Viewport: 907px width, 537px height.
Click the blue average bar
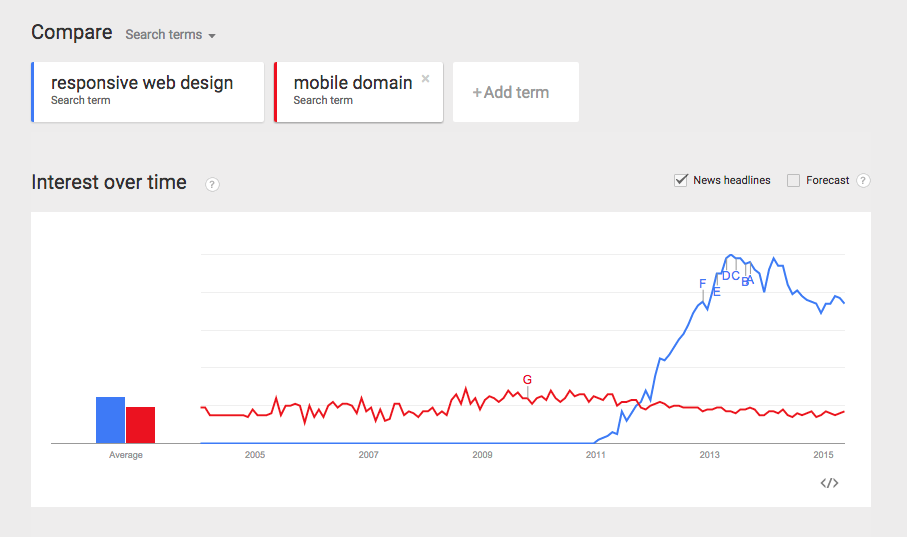click(x=110, y=419)
